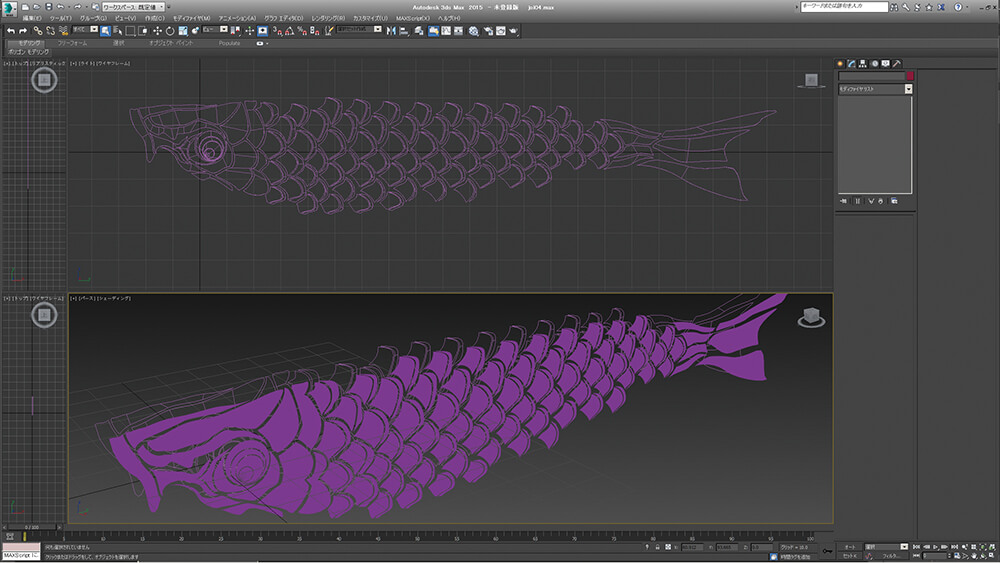Click the Redo arrow in main toolbar

click(23, 31)
